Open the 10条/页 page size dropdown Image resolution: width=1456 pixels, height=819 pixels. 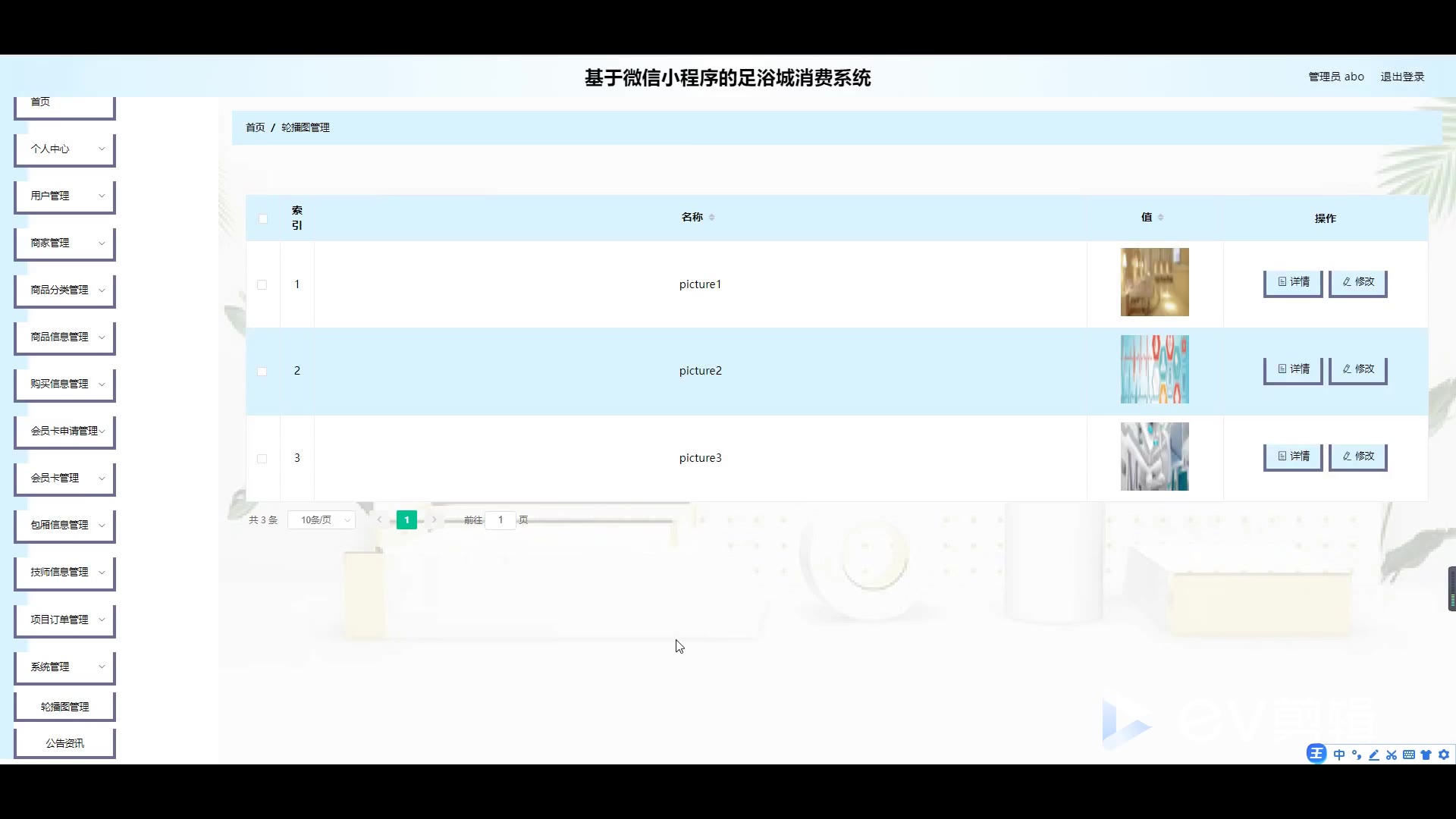(322, 520)
